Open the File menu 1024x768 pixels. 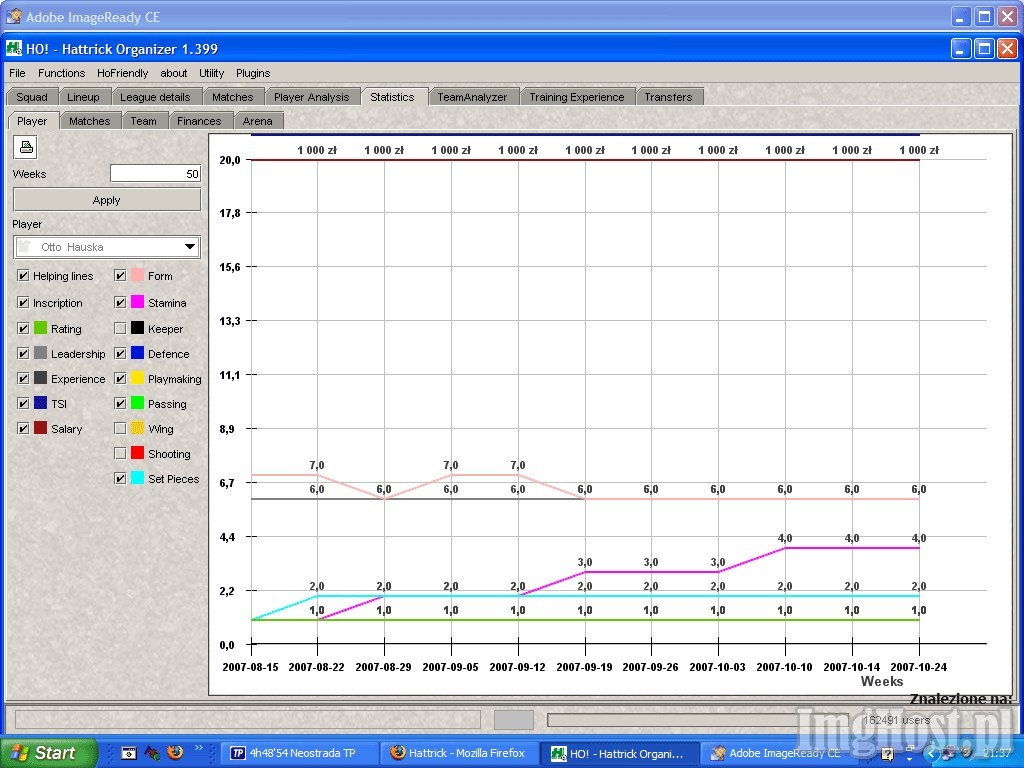click(x=17, y=73)
